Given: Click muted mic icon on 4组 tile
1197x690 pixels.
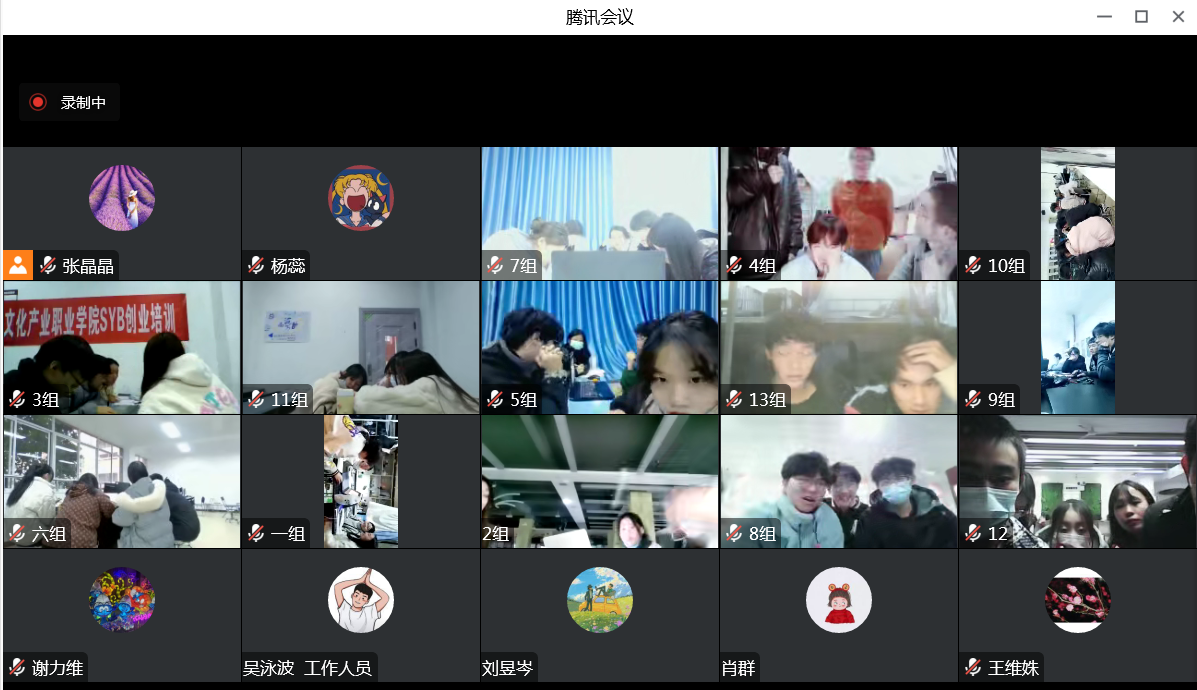Looking at the screenshot, I should tap(735, 266).
